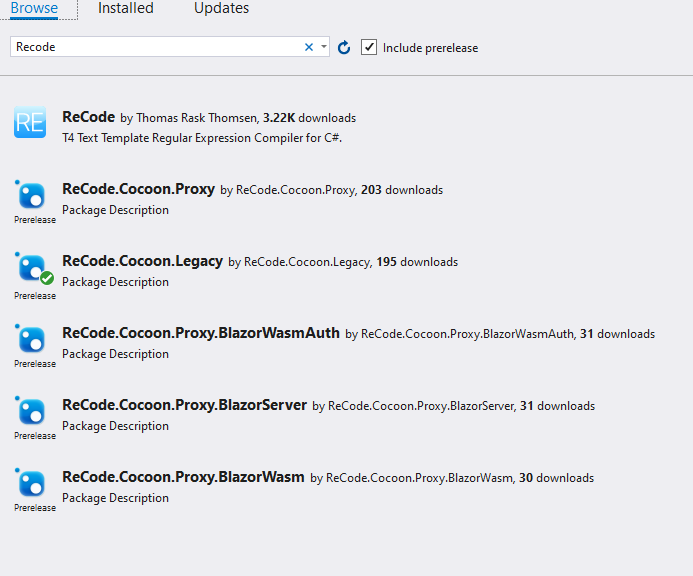Click Prerelease label under BlazorServer icon

pos(35,436)
